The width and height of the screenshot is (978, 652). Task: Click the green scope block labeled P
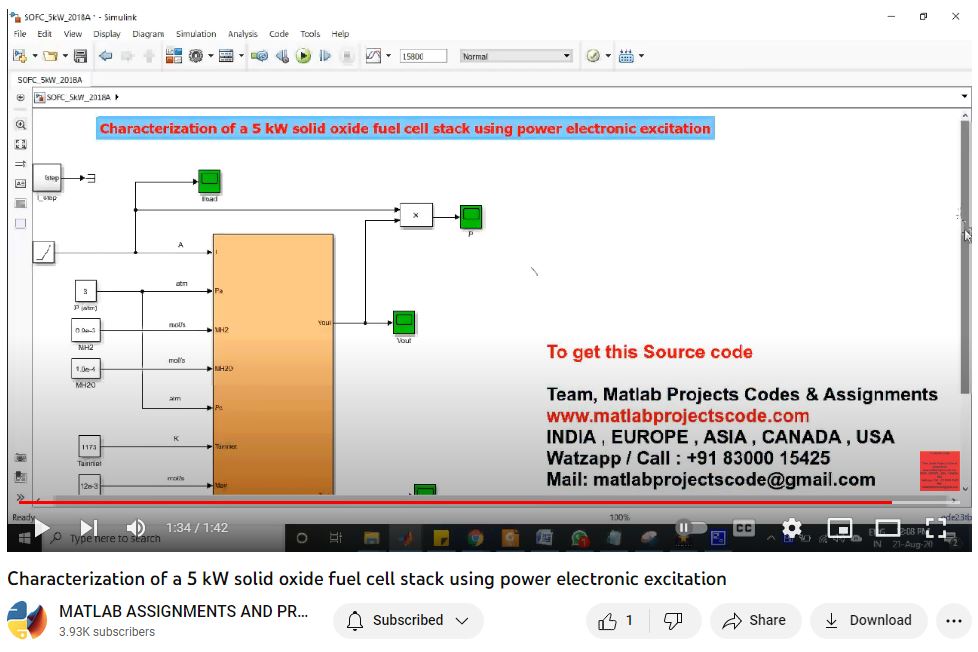(471, 217)
